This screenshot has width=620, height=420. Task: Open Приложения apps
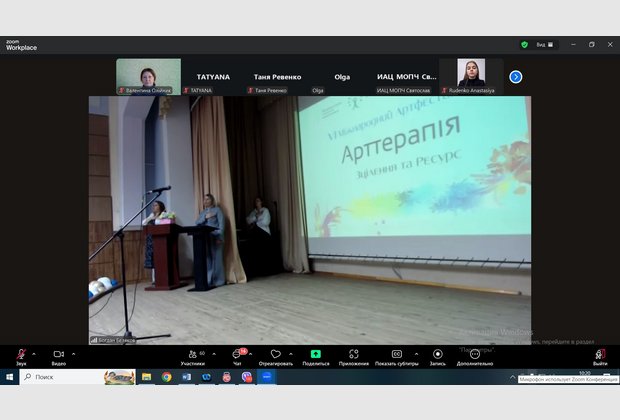point(354,355)
